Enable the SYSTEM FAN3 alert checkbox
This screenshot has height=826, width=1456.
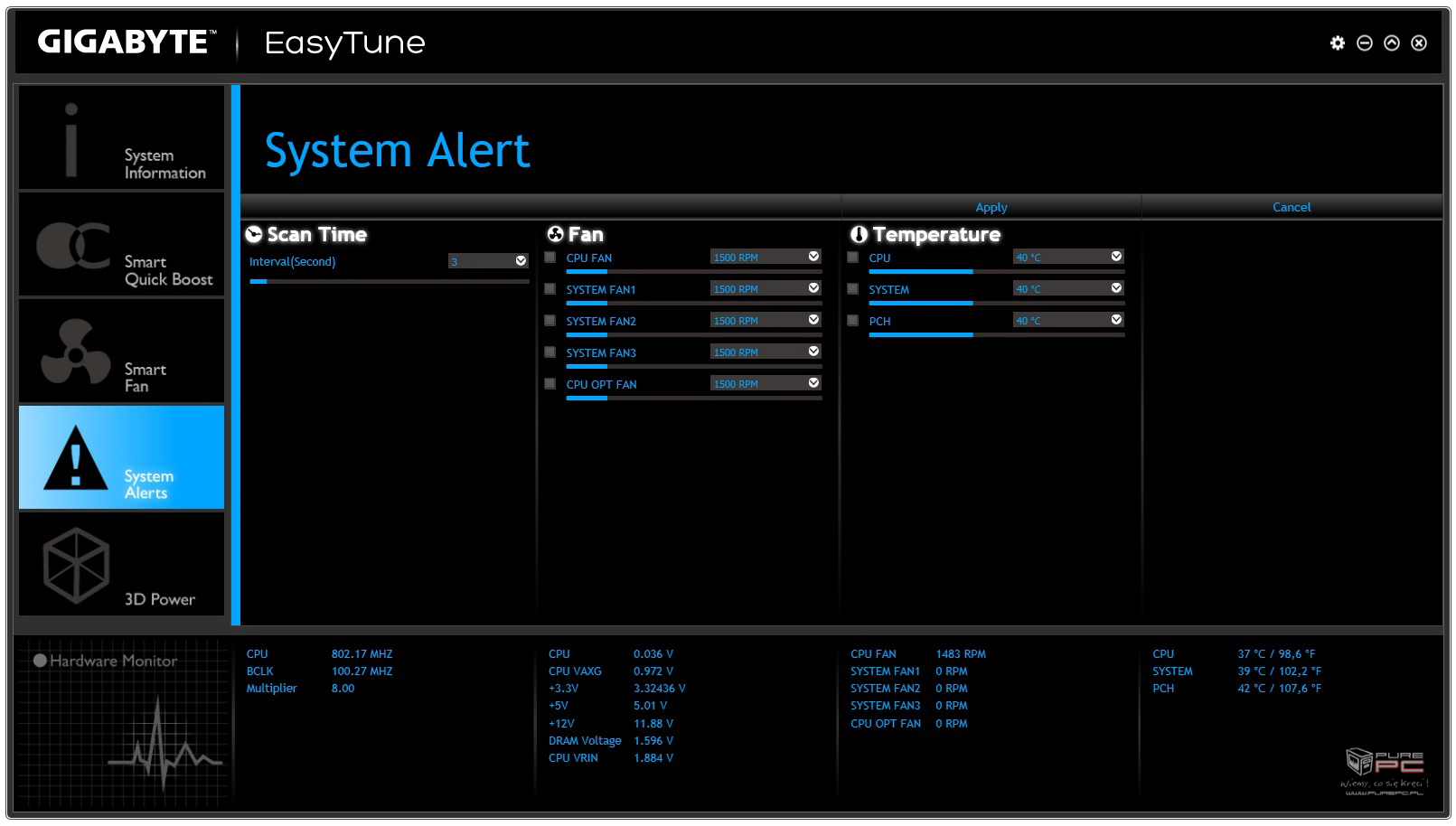click(x=550, y=352)
